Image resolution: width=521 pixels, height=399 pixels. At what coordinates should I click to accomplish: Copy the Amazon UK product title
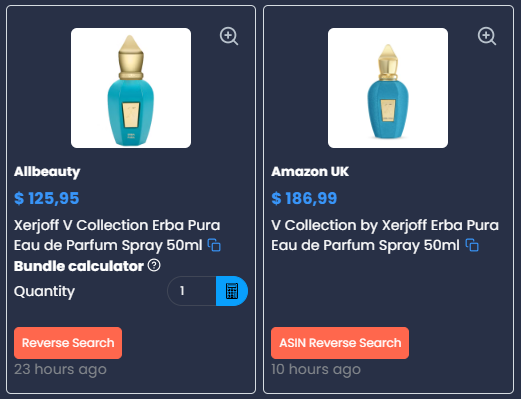[x=472, y=245]
